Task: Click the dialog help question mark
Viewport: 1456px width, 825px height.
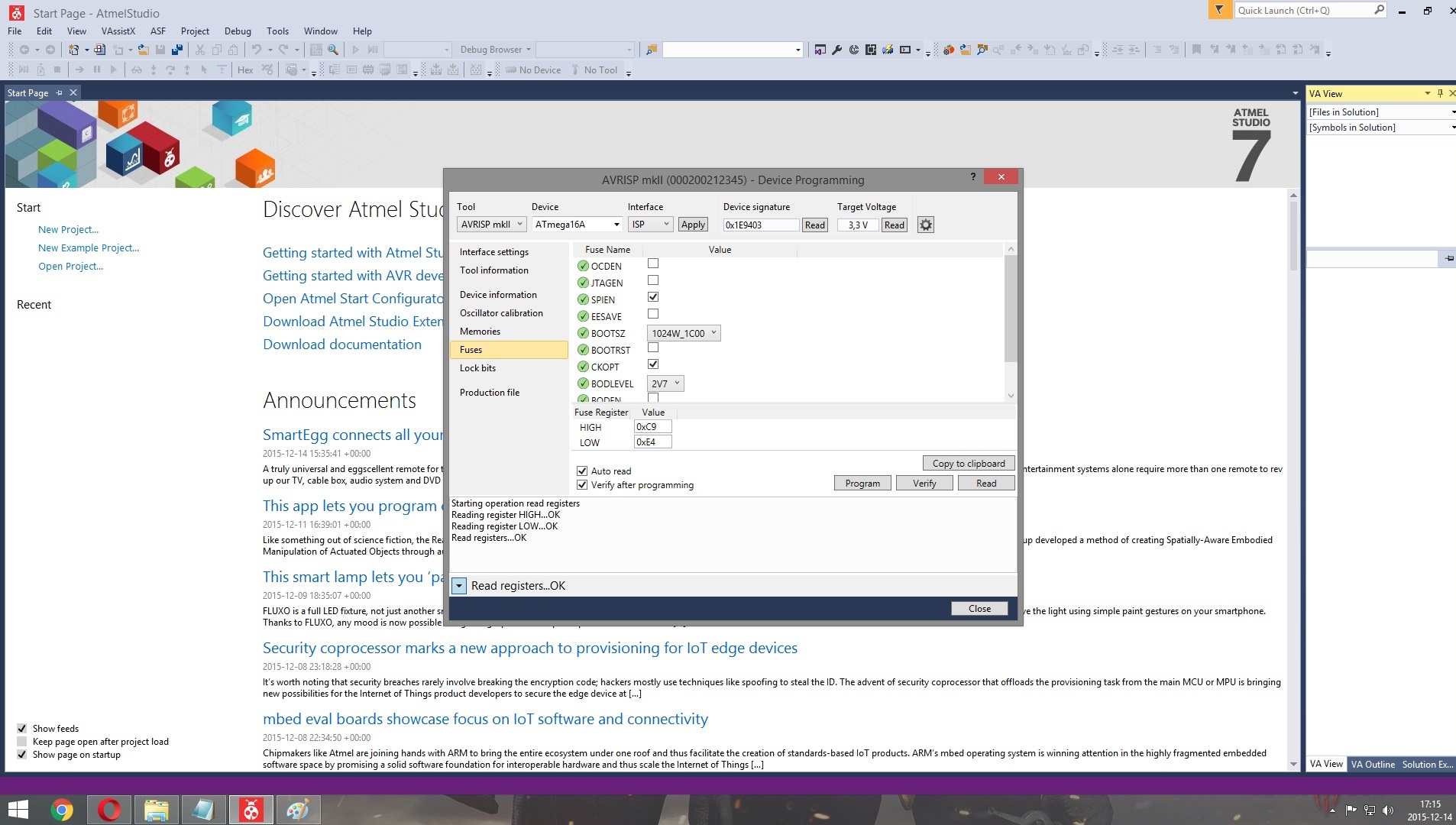Action: coord(972,176)
